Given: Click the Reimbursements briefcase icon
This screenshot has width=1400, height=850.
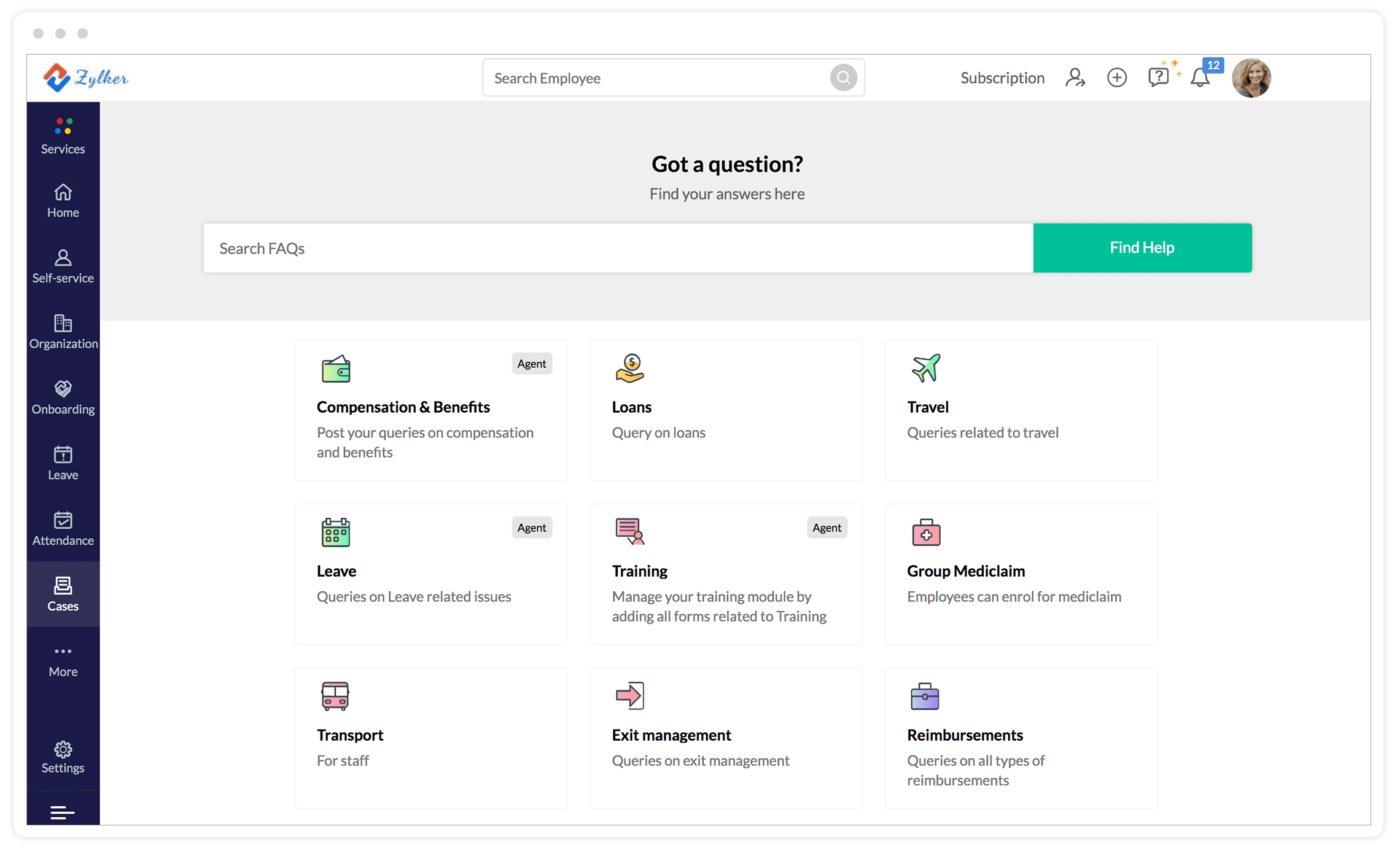Looking at the screenshot, I should click(x=925, y=696).
